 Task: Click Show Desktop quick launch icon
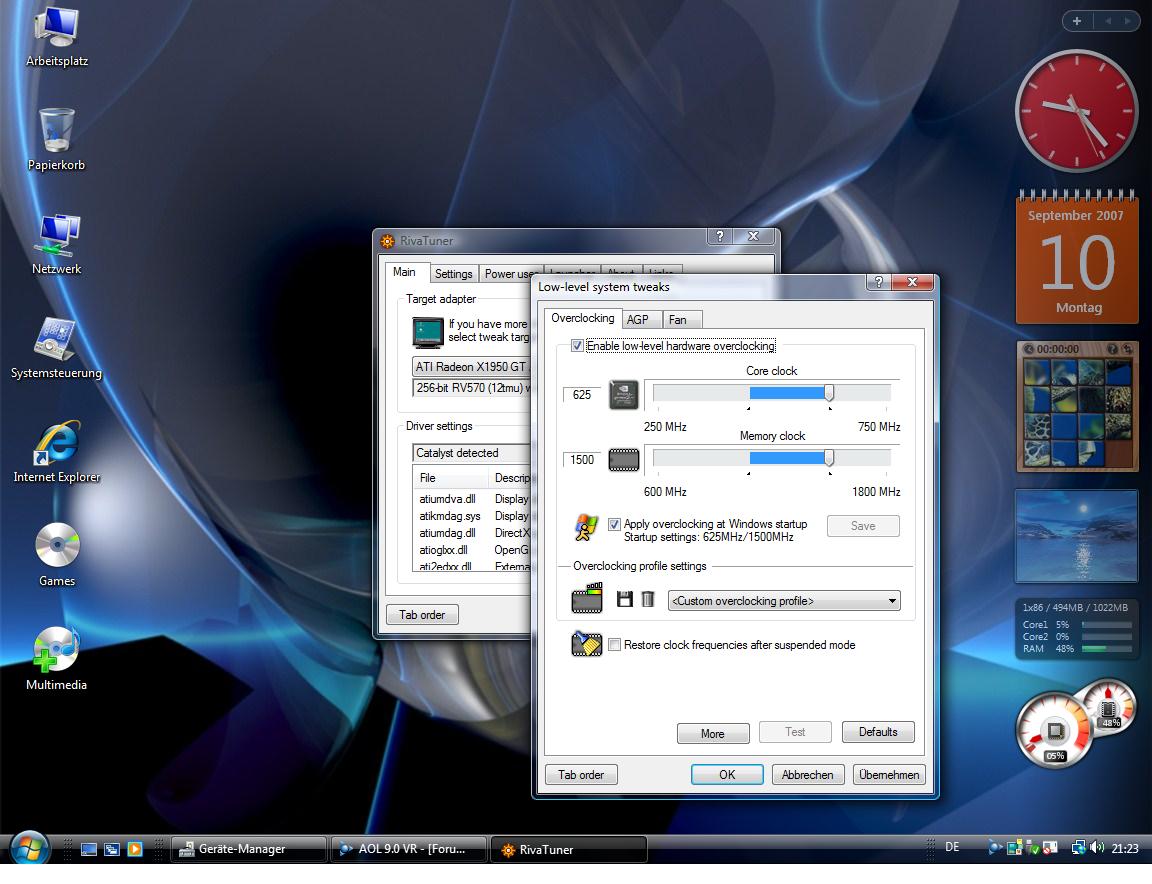click(x=89, y=849)
